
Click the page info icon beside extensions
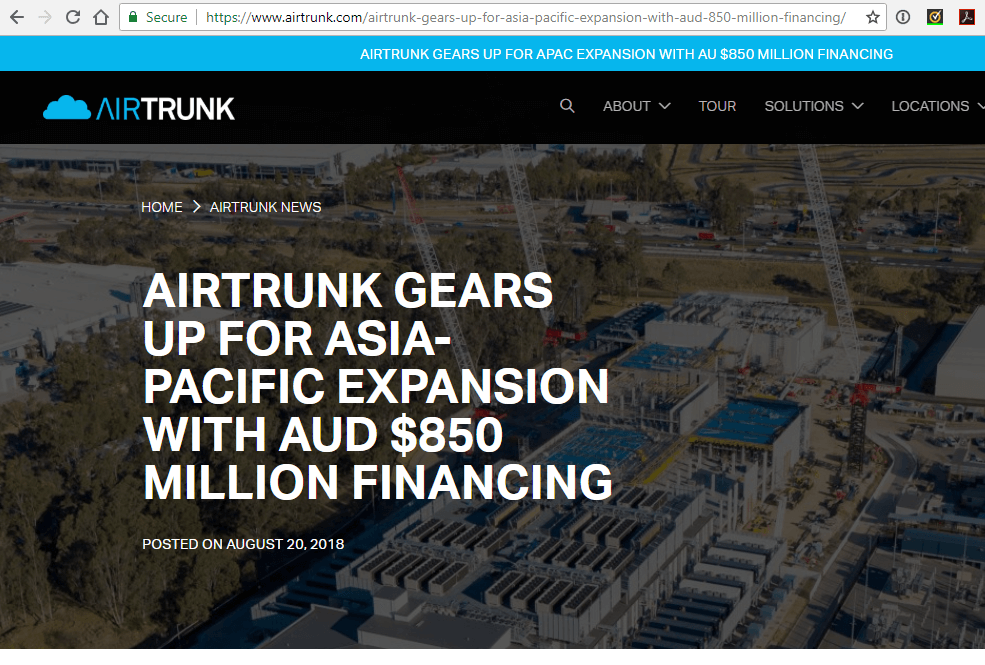(x=903, y=17)
